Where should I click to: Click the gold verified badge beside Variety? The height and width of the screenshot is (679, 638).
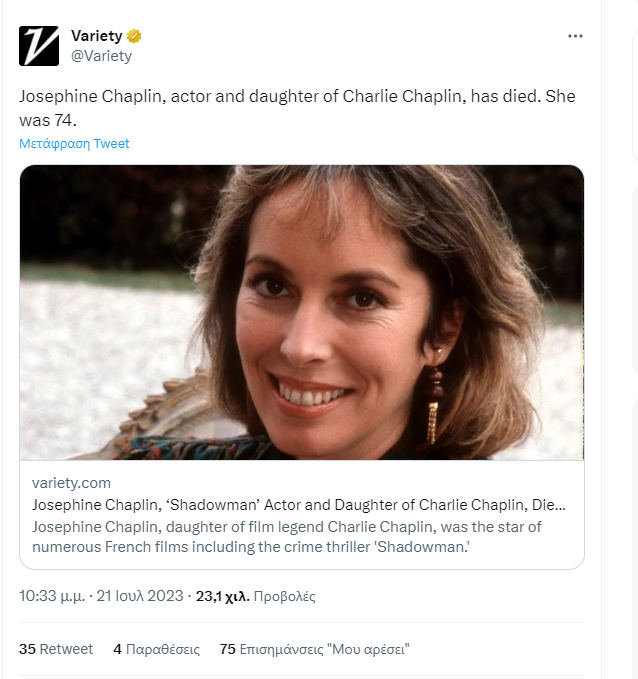(134, 37)
